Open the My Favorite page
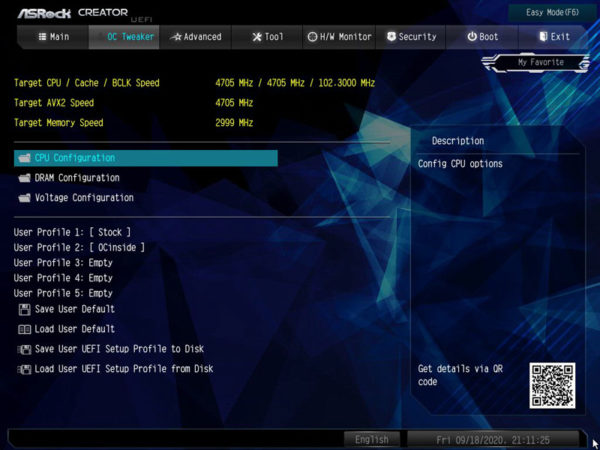Viewport: 600px width, 450px height. point(540,62)
